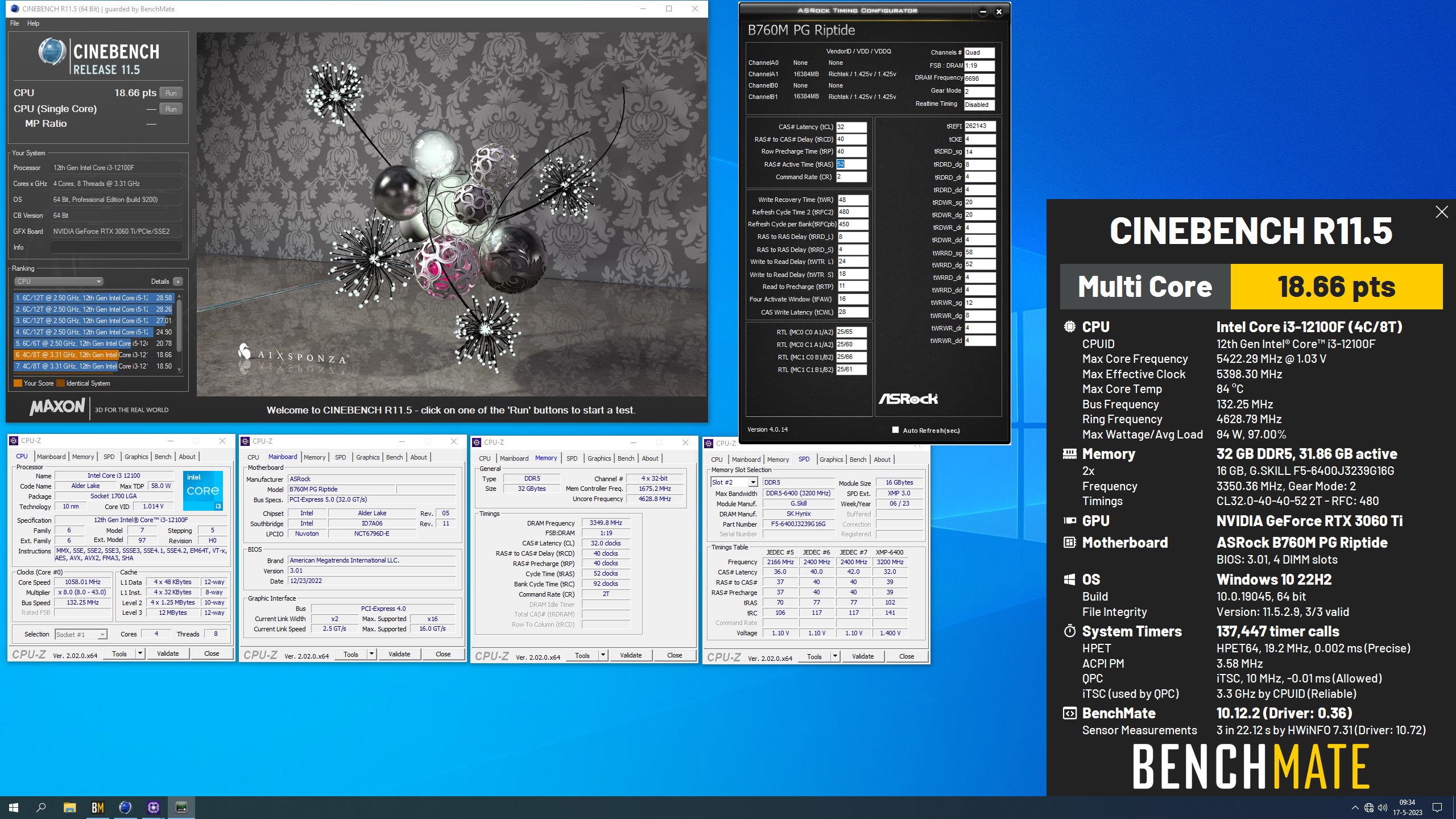Close ASRock Timing Configurator window
The width and height of the screenshot is (1456, 819).
[x=999, y=11]
